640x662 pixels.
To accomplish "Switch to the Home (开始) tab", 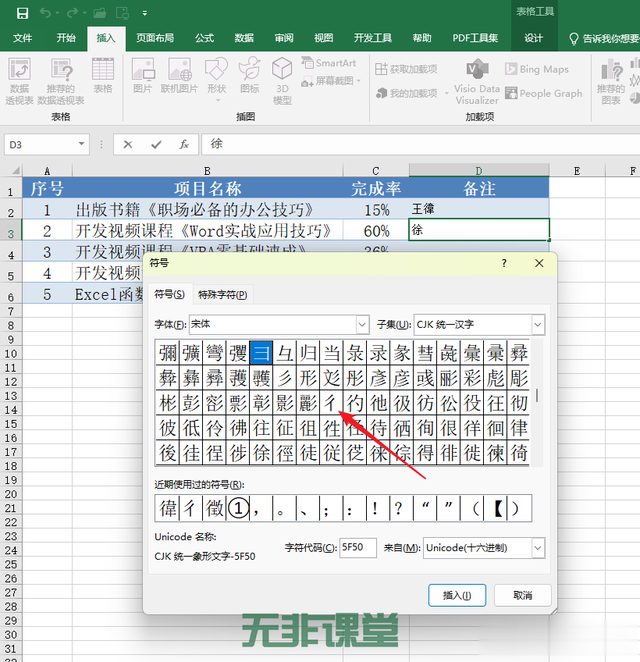I will 66,38.
